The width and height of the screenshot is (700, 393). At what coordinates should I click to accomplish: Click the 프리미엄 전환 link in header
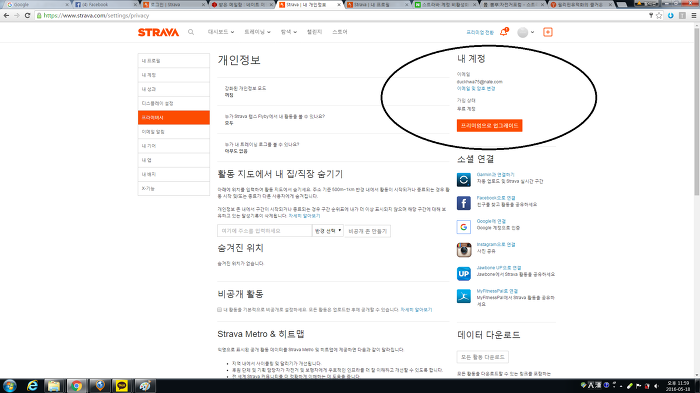(480, 33)
